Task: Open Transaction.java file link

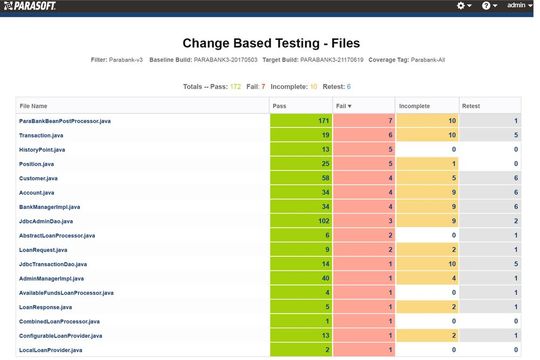Action: coord(41,135)
